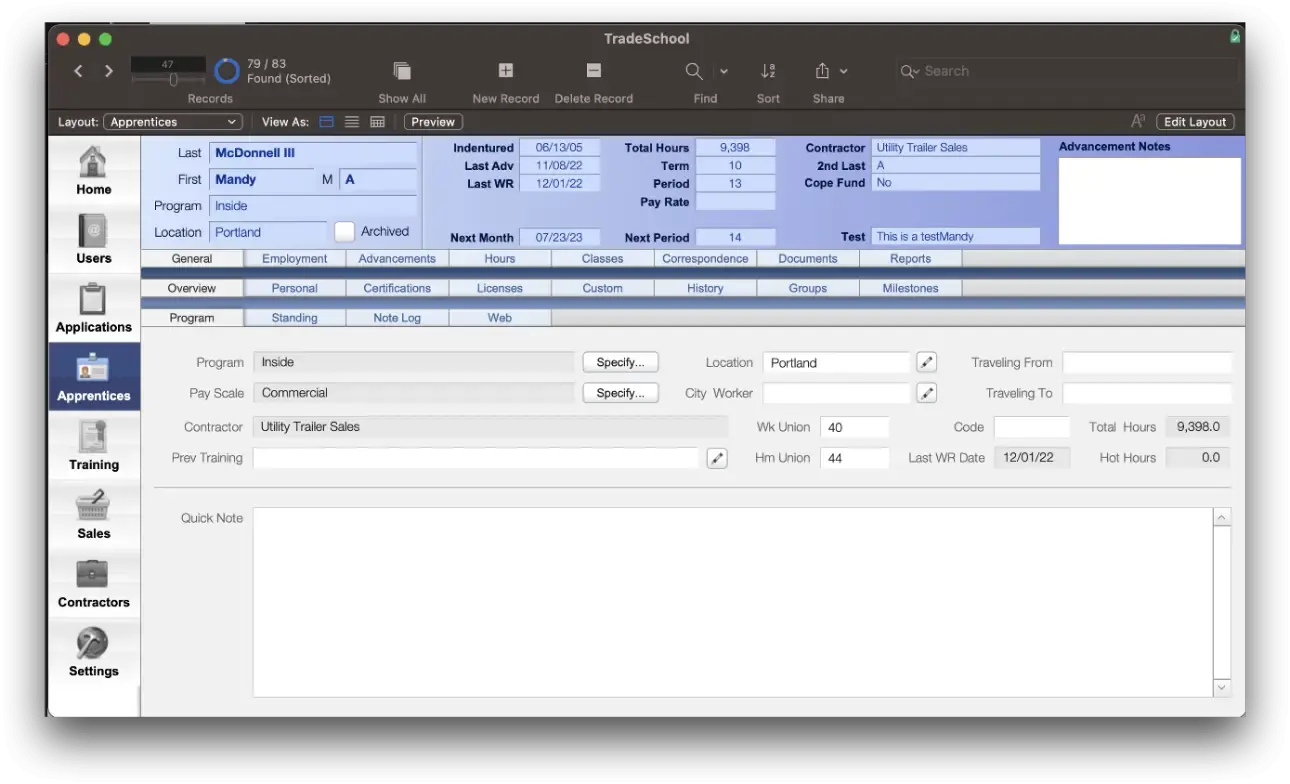Switch View As to list view

pos(351,121)
